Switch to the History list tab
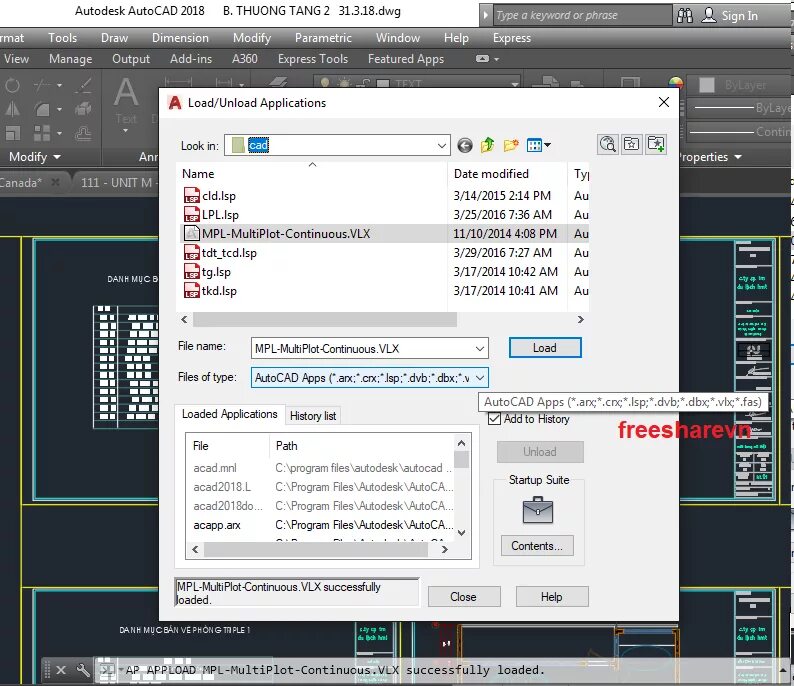This screenshot has height=686, width=794. 313,416
